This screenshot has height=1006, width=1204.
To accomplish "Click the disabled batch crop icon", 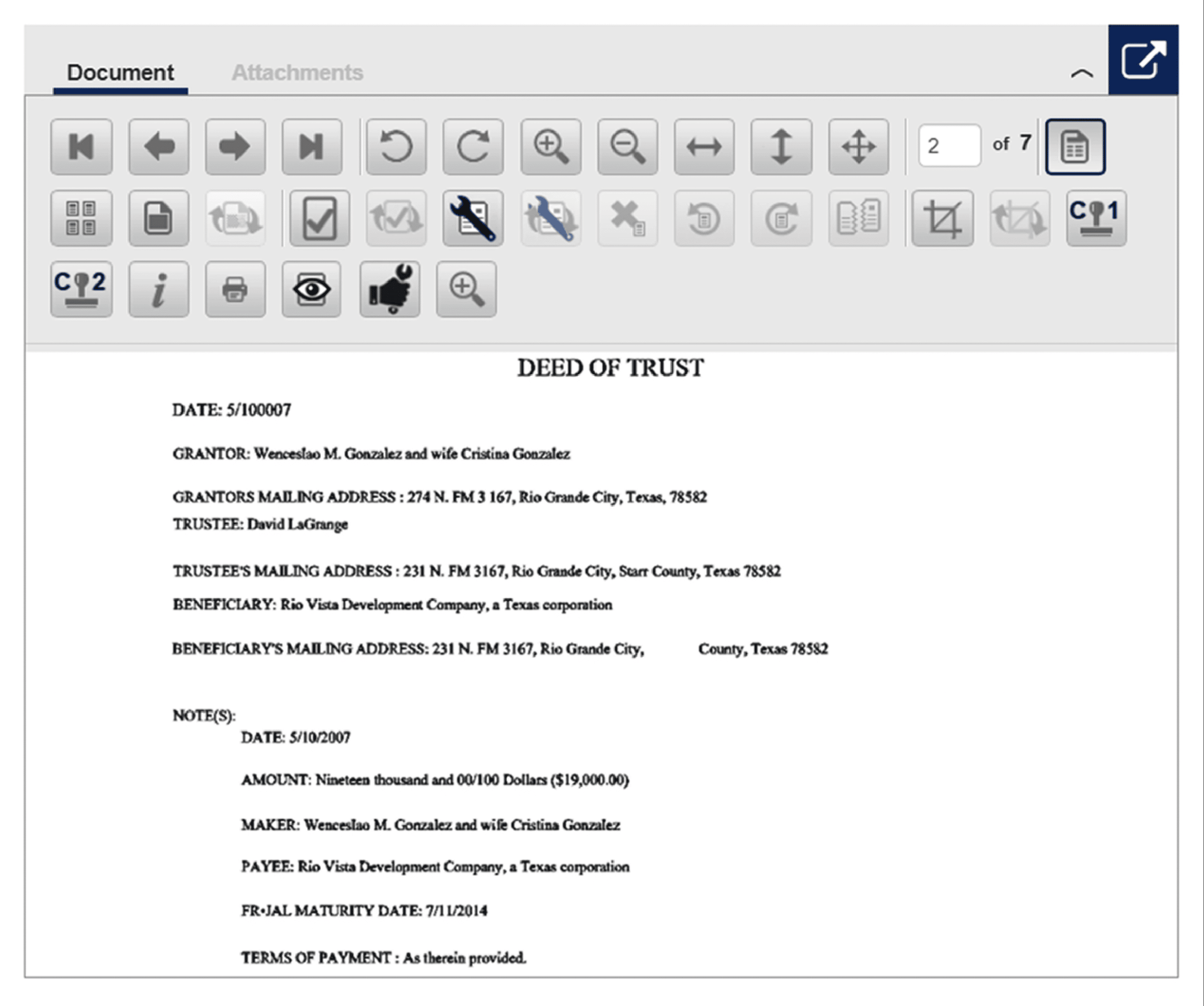I will click(x=1019, y=218).
